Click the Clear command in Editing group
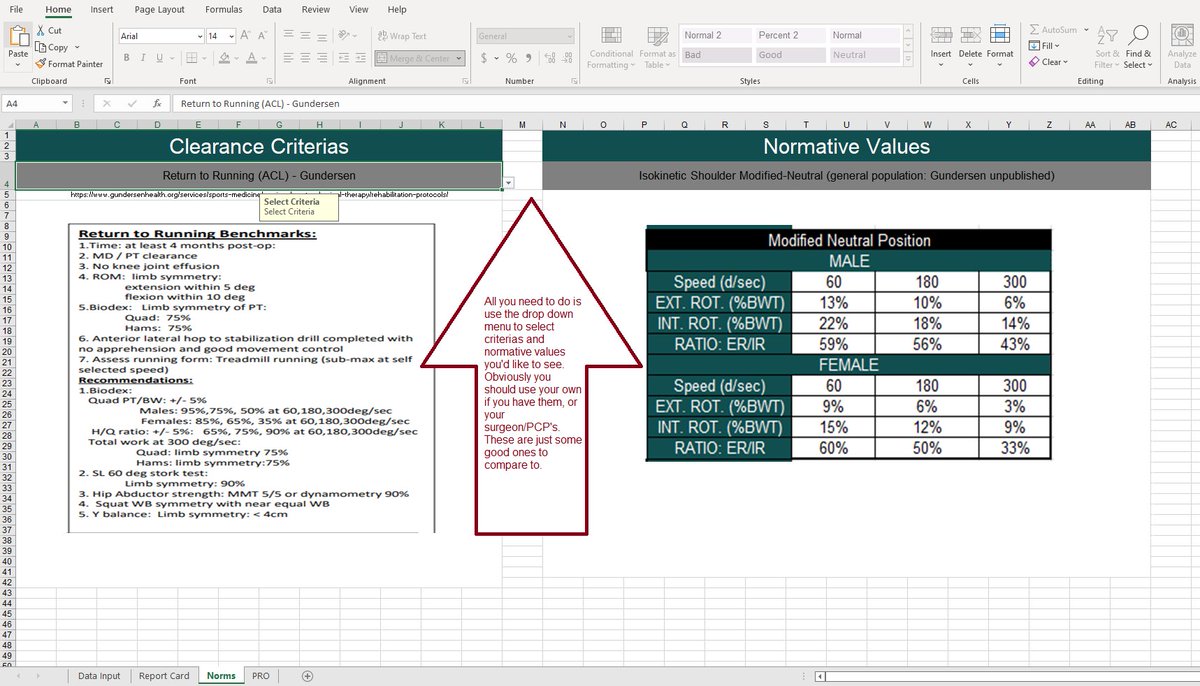Viewport: 1200px width, 686px height. coord(1048,61)
